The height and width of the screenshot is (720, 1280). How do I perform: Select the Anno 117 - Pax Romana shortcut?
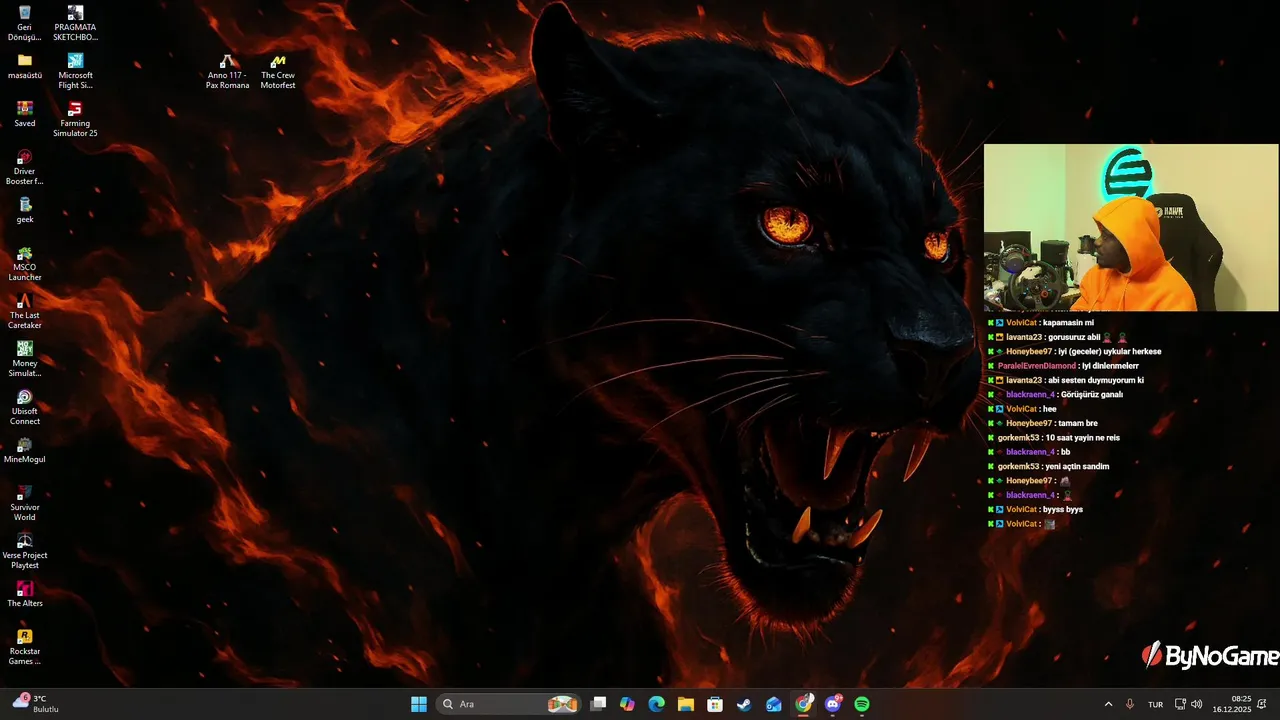[228, 71]
